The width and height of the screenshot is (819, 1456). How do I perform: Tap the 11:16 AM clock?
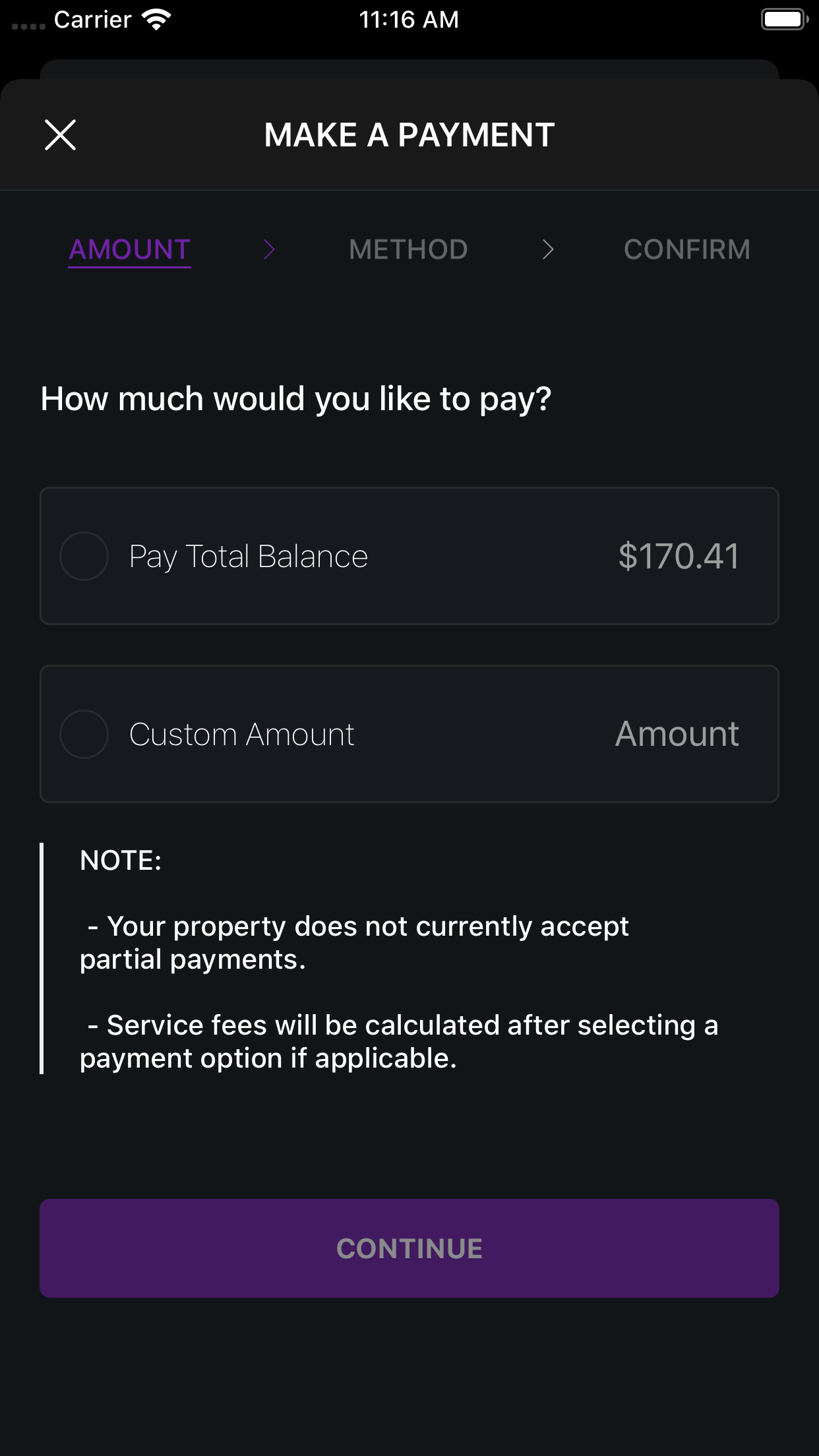pos(409,20)
